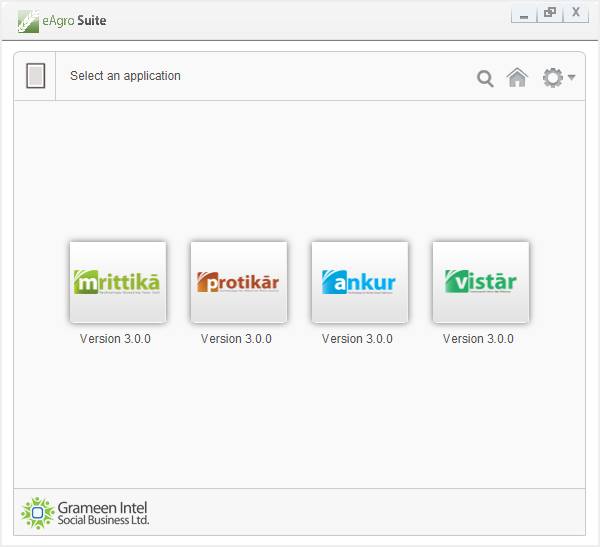Restore down the eAgro Suite window
Screen dimensions: 600x547
pos(550,14)
